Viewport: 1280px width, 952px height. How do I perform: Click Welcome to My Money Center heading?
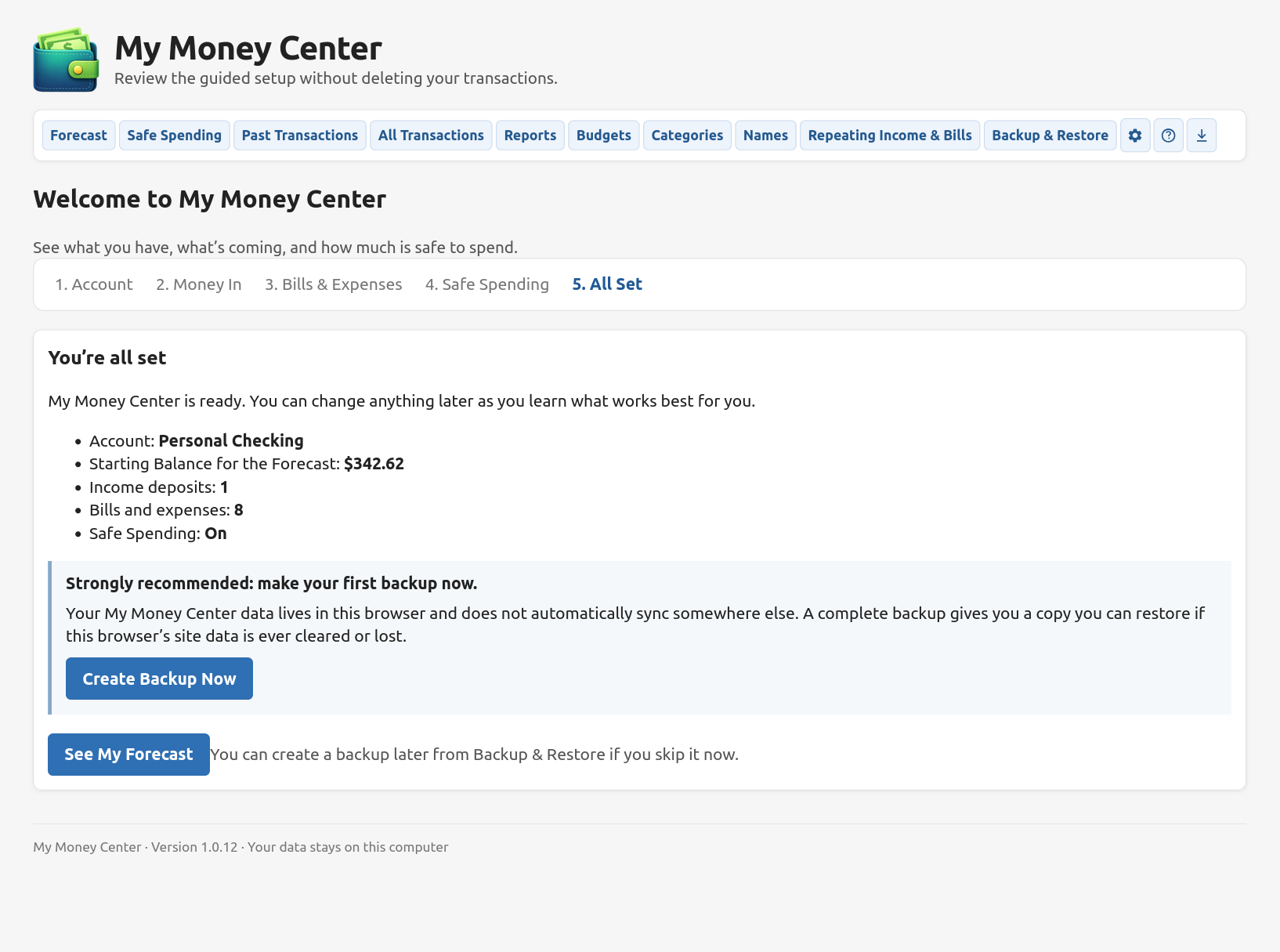(x=210, y=199)
